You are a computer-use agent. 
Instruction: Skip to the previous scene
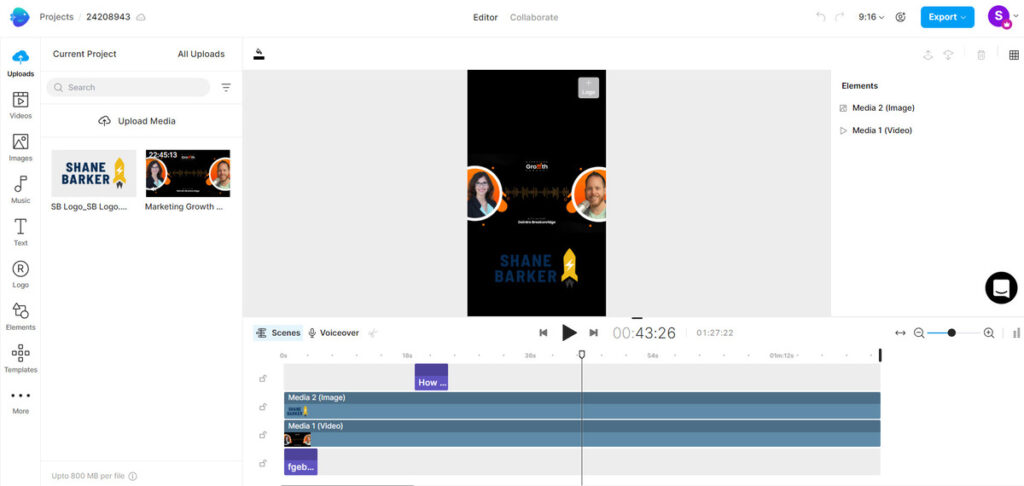click(543, 333)
